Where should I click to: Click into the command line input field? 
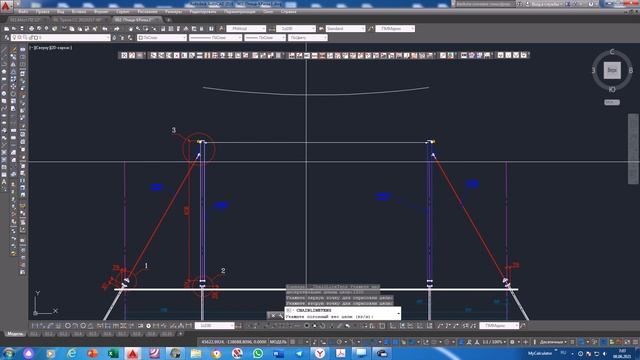point(343,317)
